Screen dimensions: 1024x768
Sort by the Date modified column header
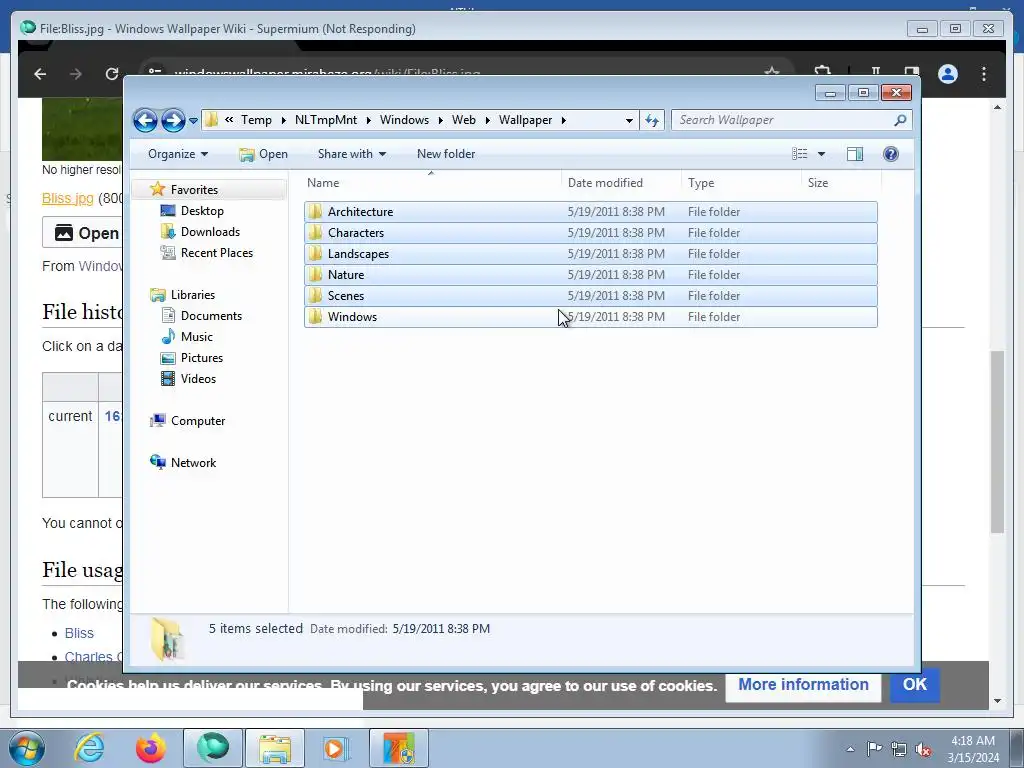click(621, 183)
